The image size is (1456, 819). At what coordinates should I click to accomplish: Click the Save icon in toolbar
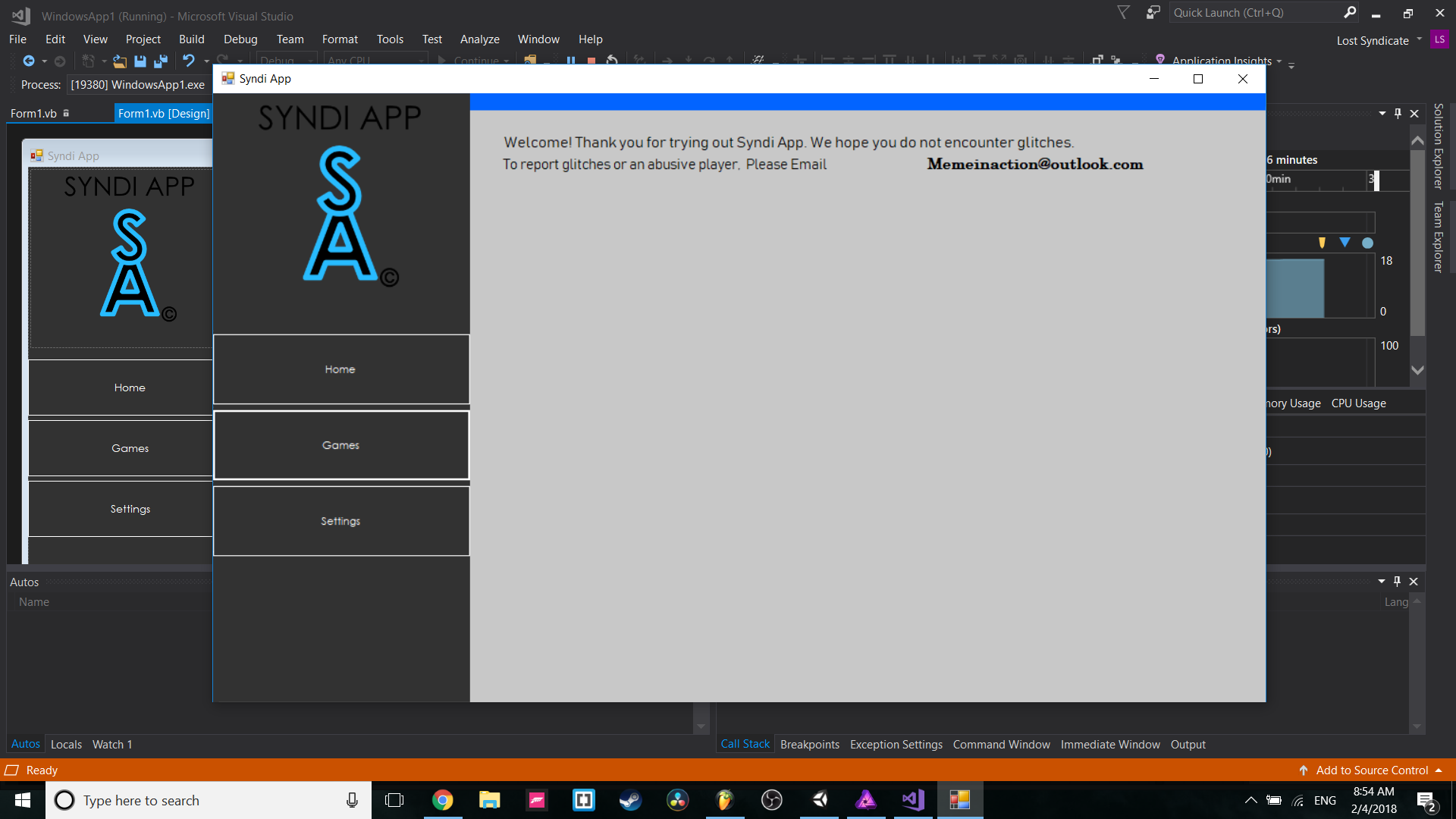click(x=140, y=61)
